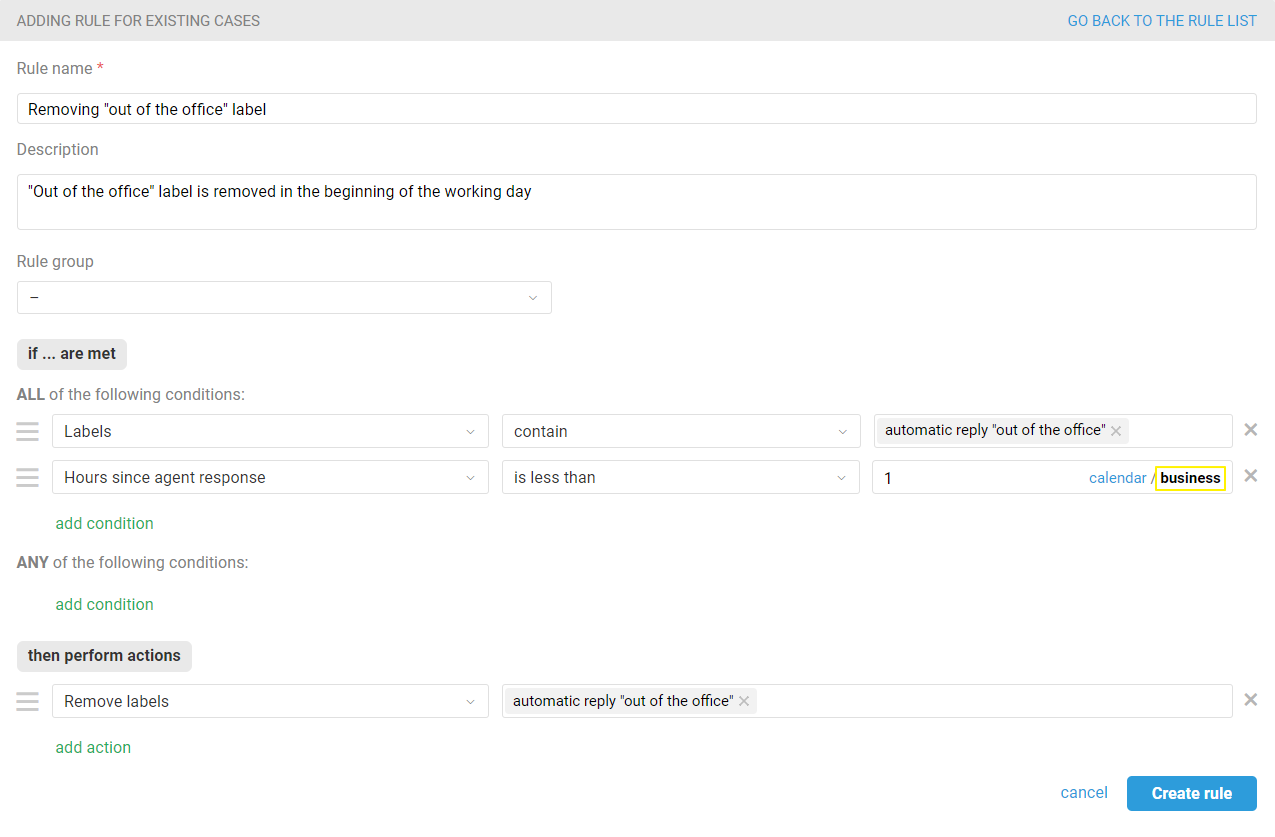1275x837 pixels.
Task: Delete the Remove labels action row
Action: pyautogui.click(x=1250, y=700)
